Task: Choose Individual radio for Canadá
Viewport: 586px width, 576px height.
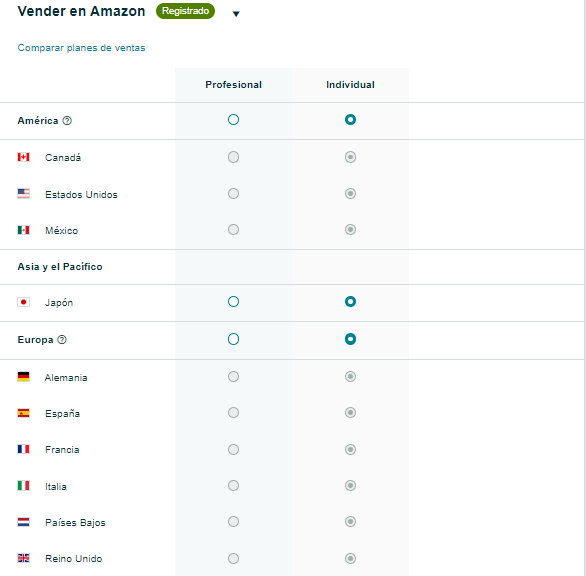Action: tap(350, 157)
